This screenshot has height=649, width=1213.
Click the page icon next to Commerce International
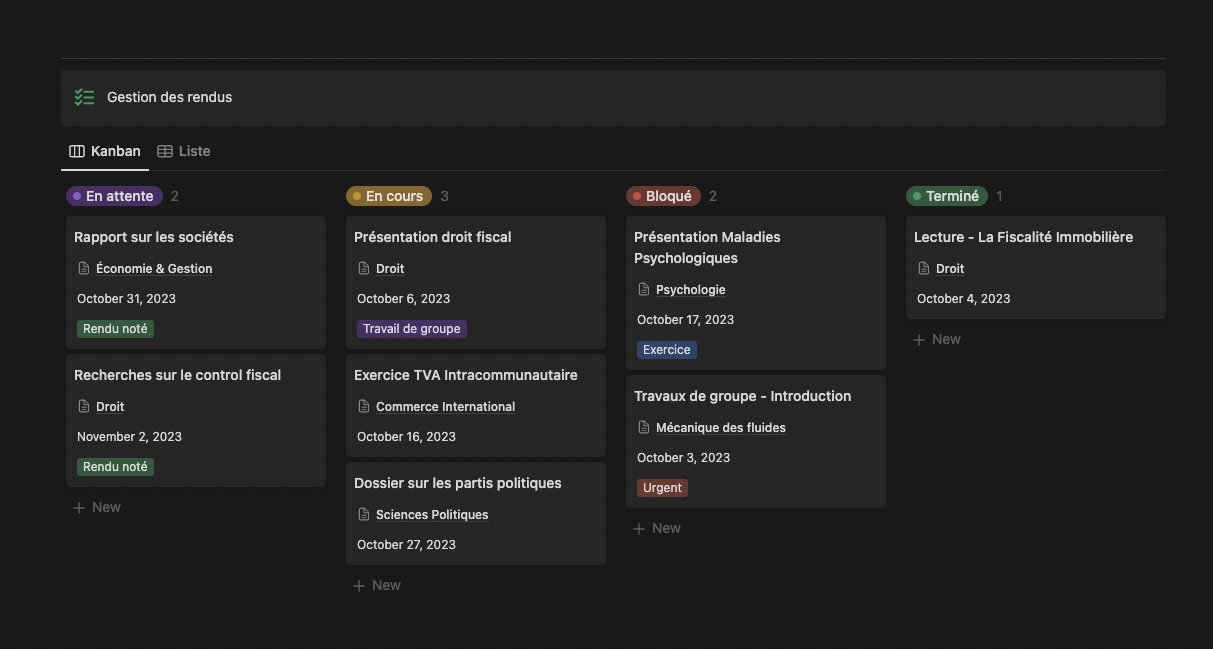[364, 406]
